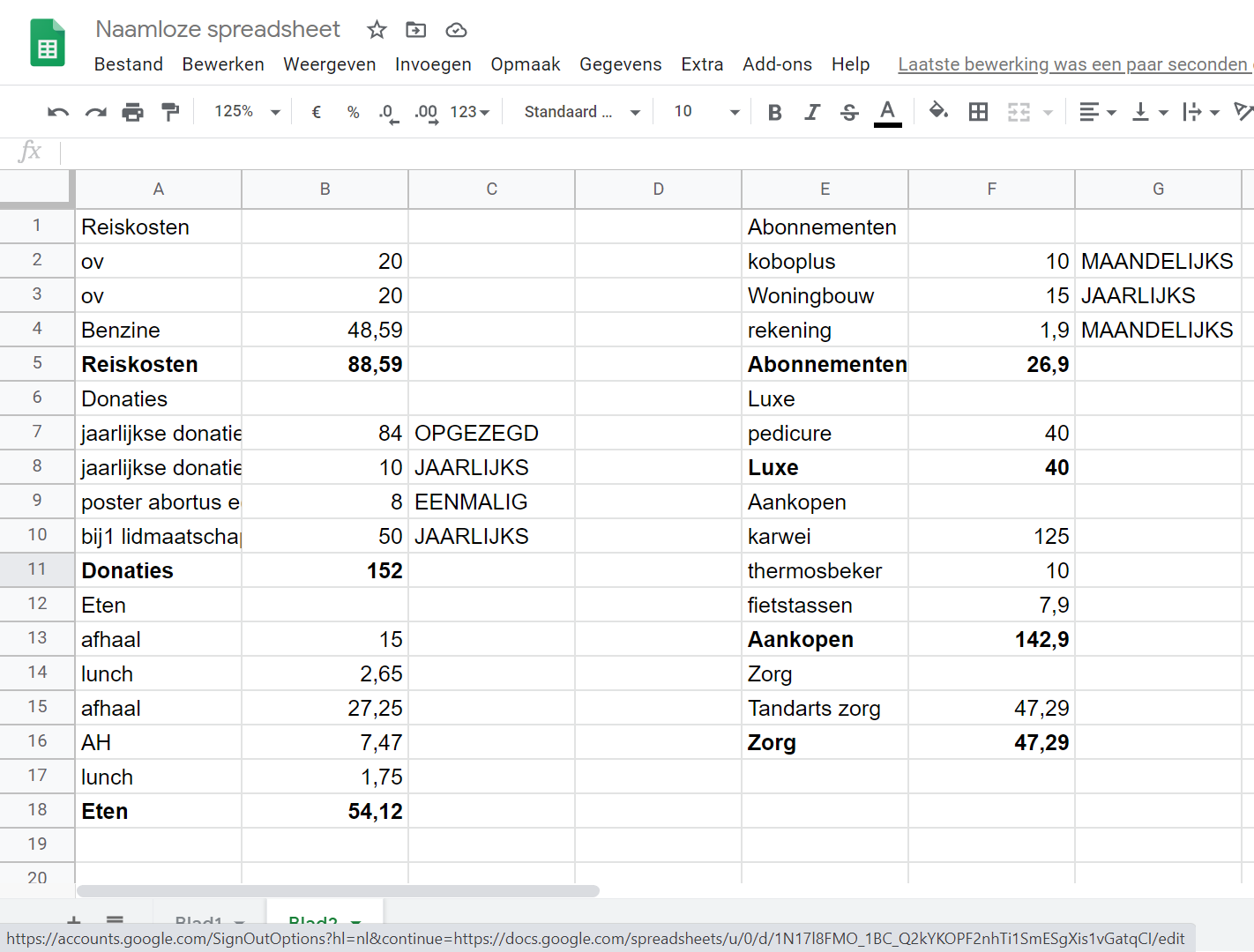Open the fill color picker

click(x=939, y=112)
